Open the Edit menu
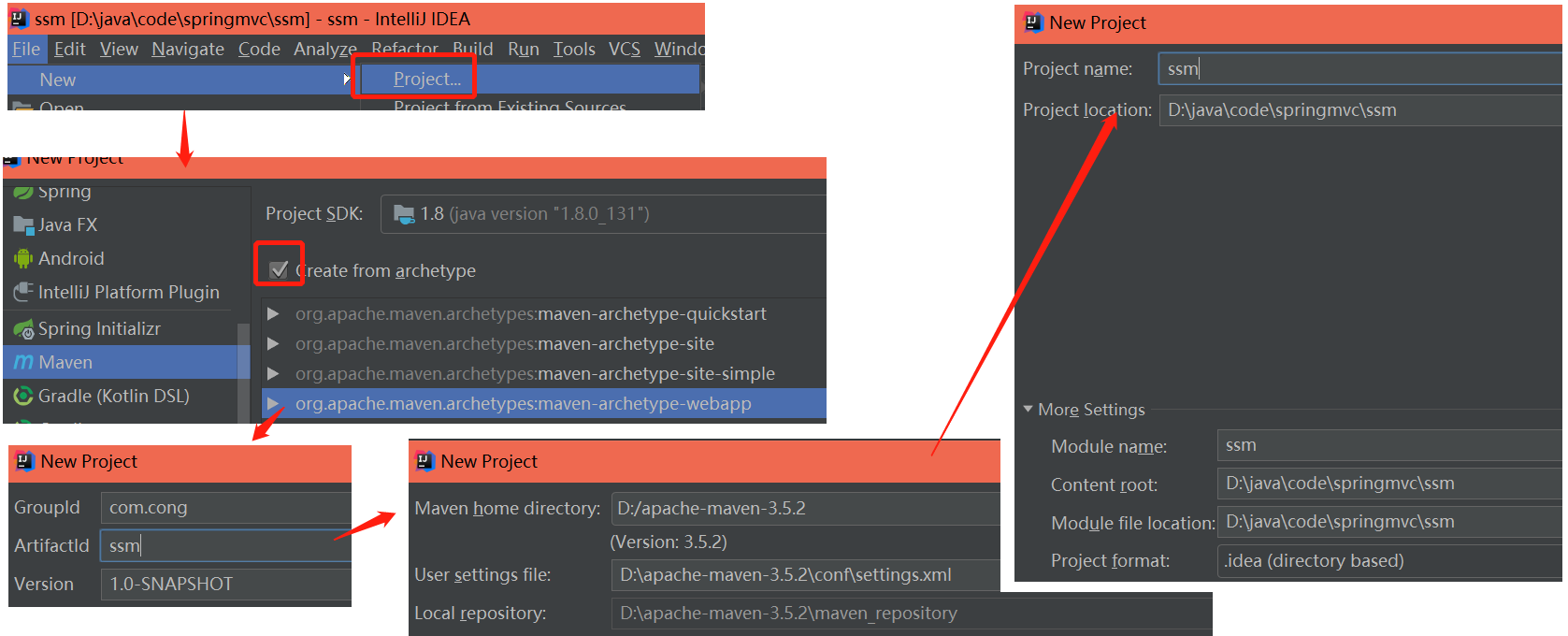 [x=69, y=50]
